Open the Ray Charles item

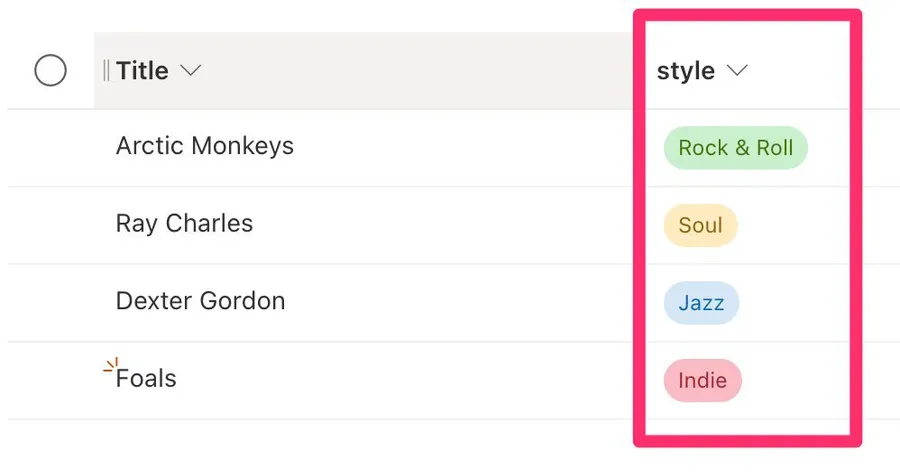pyautogui.click(x=184, y=223)
